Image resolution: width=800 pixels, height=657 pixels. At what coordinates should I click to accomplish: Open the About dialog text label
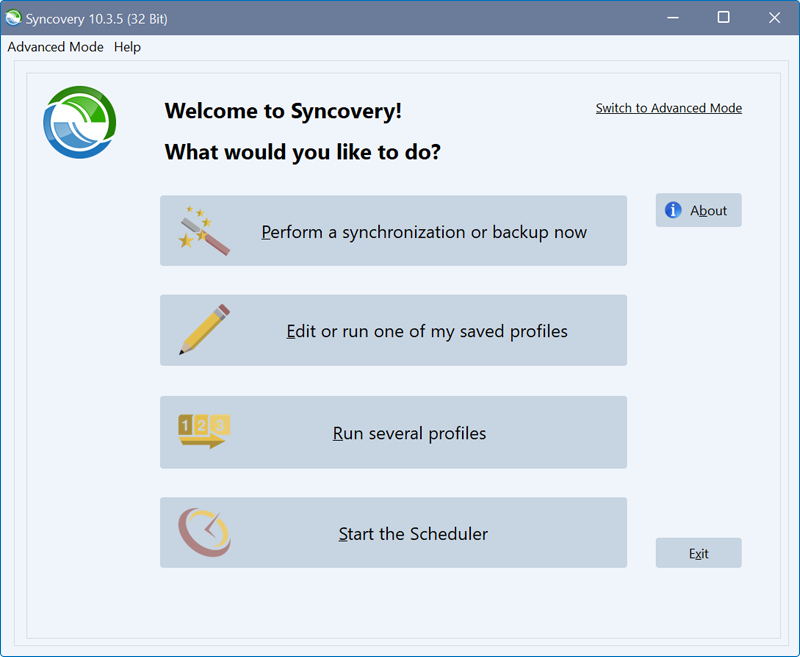(x=708, y=210)
